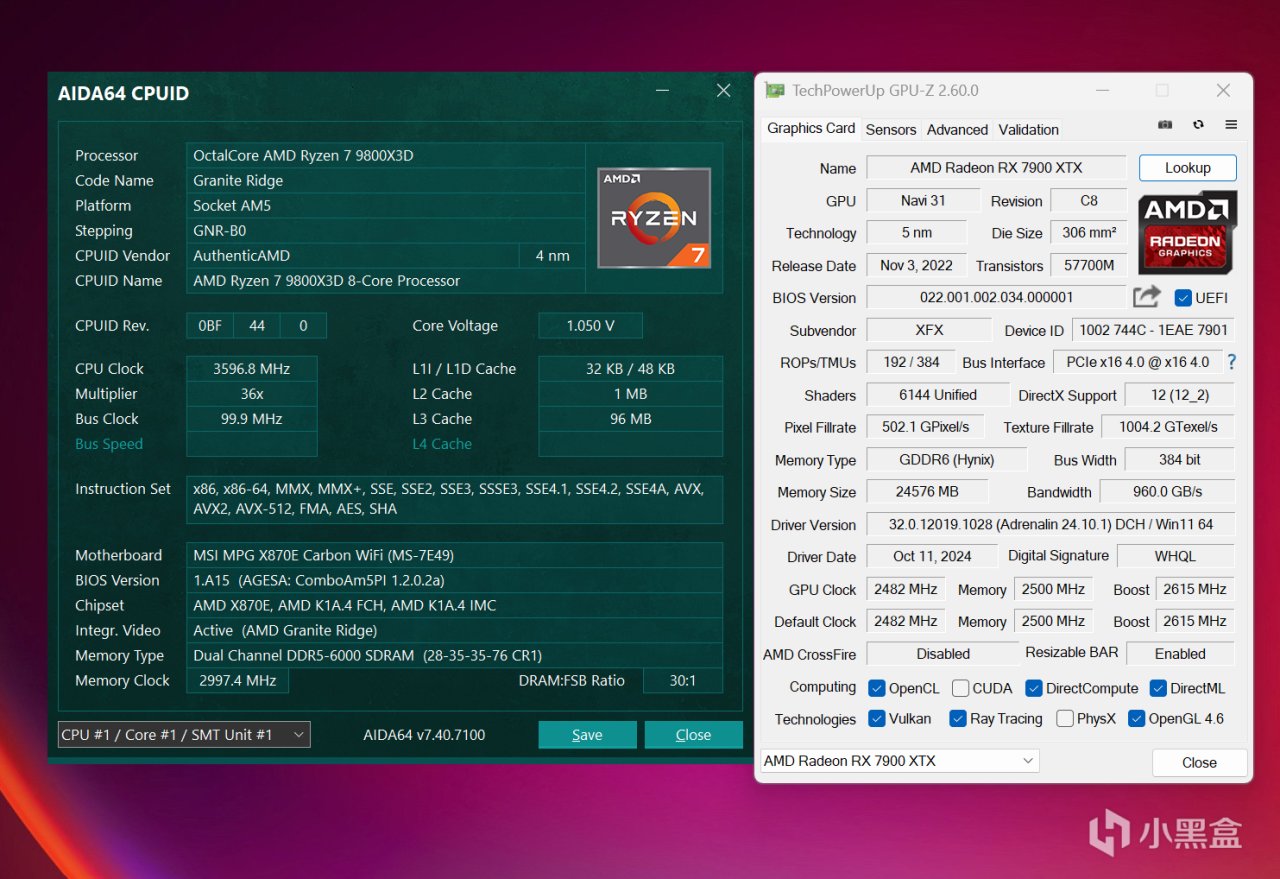Click the Socket AM5 platform value

click(386, 205)
